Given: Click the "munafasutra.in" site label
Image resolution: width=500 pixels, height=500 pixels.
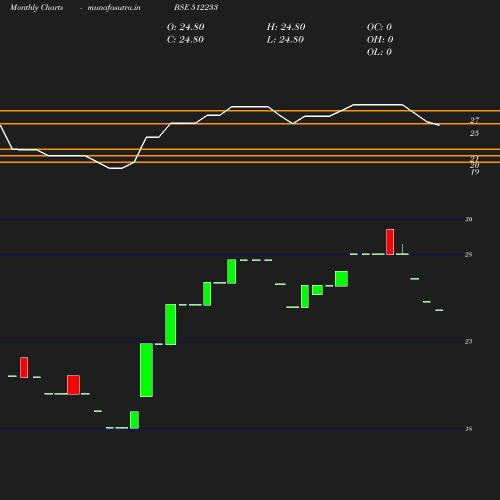Looking at the screenshot, I should pos(114,7).
